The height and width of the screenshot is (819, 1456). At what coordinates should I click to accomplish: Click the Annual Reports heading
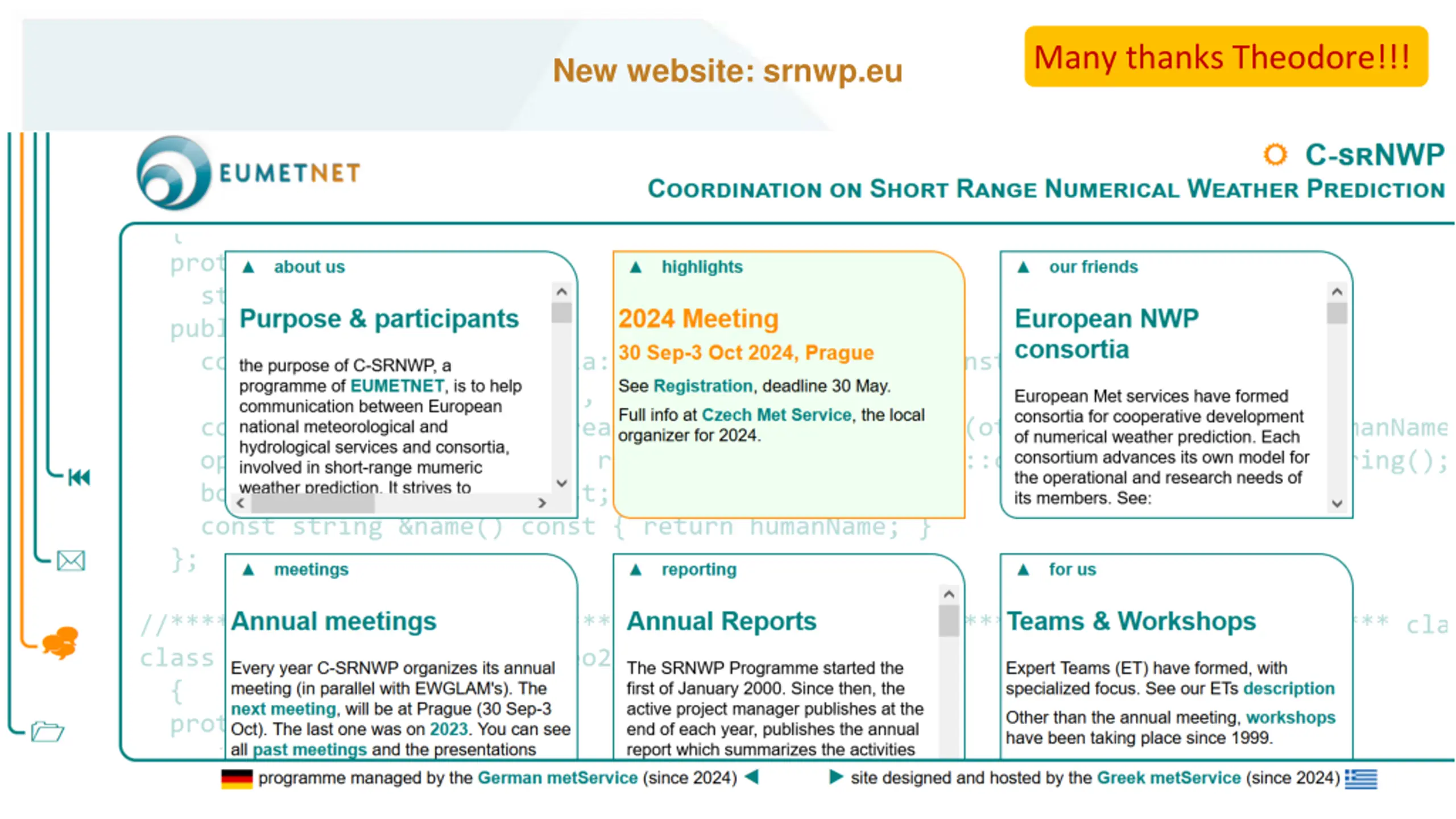(721, 621)
